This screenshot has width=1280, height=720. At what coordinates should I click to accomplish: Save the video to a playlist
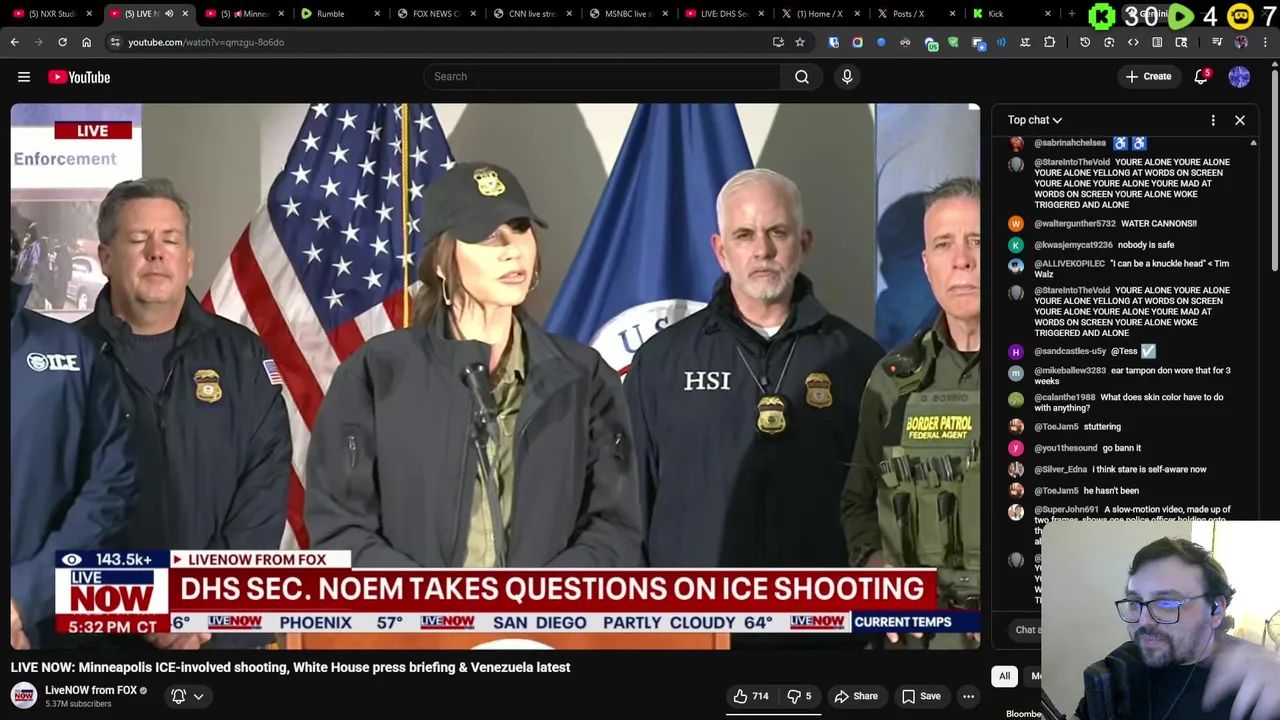tap(921, 696)
